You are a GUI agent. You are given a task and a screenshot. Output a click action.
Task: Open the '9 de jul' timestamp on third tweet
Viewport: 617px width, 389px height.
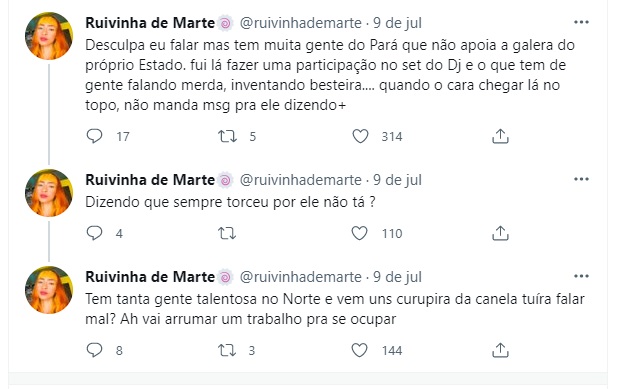click(x=397, y=277)
